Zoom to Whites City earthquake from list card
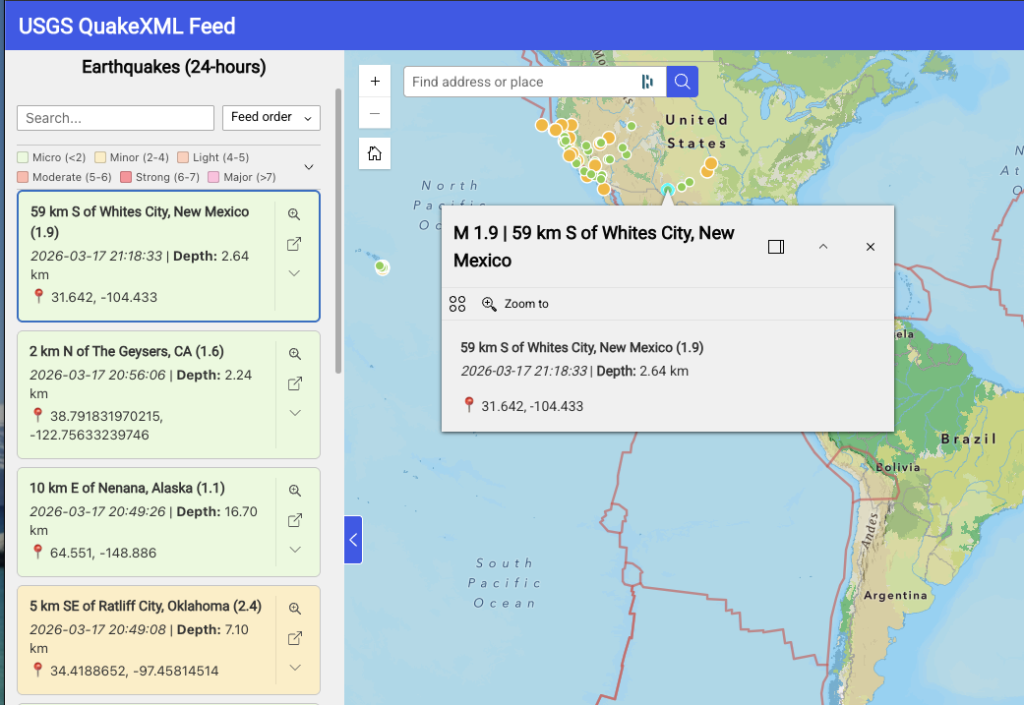Viewport: 1024px width, 705px height. (295, 215)
